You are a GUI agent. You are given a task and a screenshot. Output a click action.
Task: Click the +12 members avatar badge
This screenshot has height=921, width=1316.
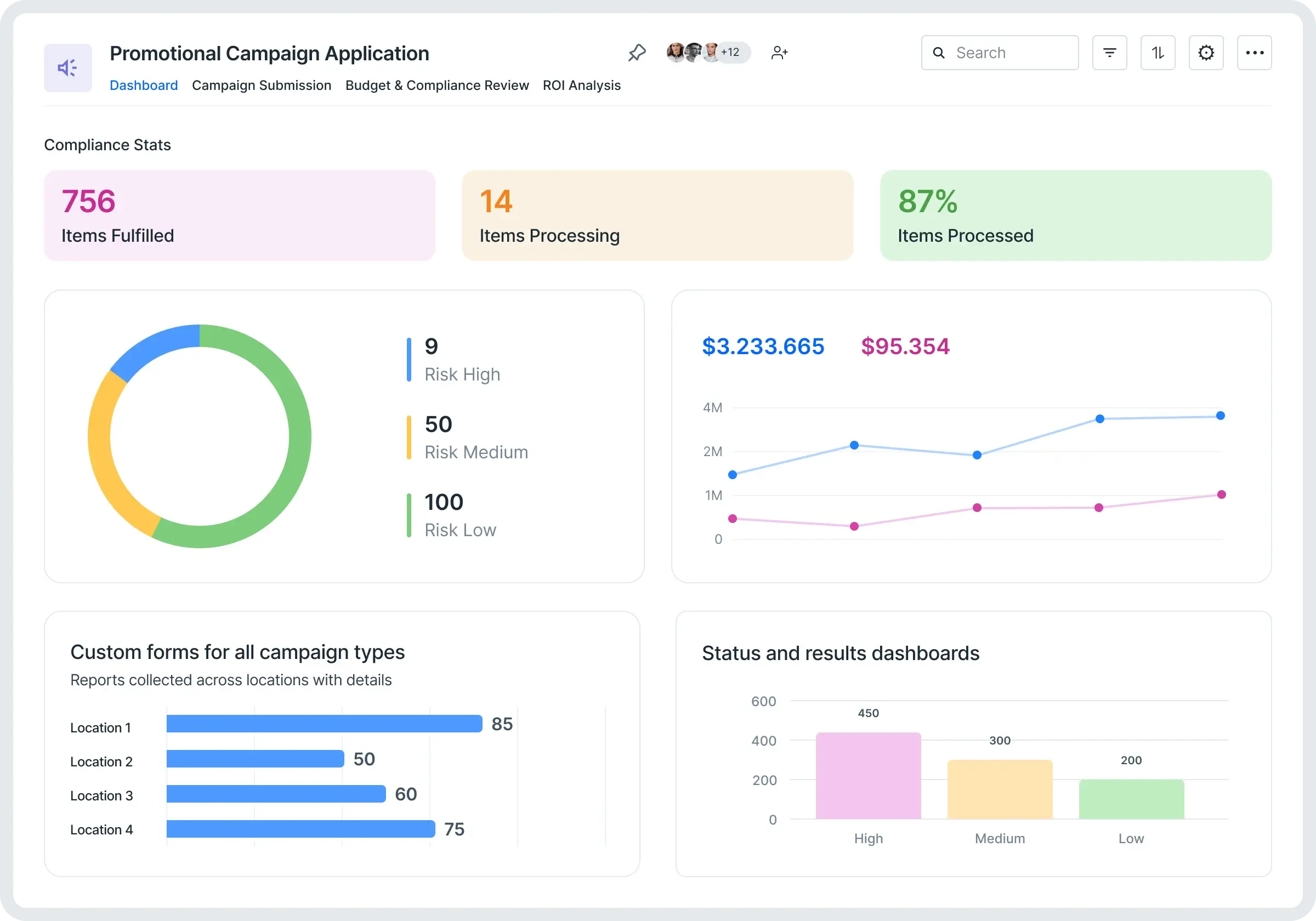point(731,52)
